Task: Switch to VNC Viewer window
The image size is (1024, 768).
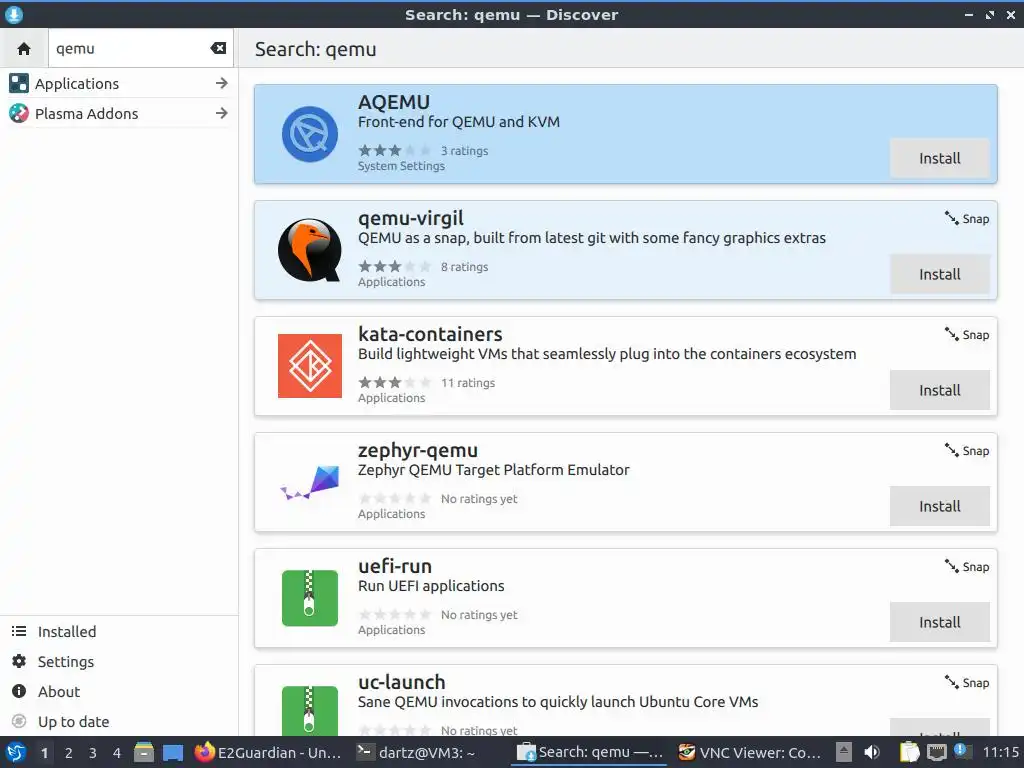Action: tap(749, 753)
